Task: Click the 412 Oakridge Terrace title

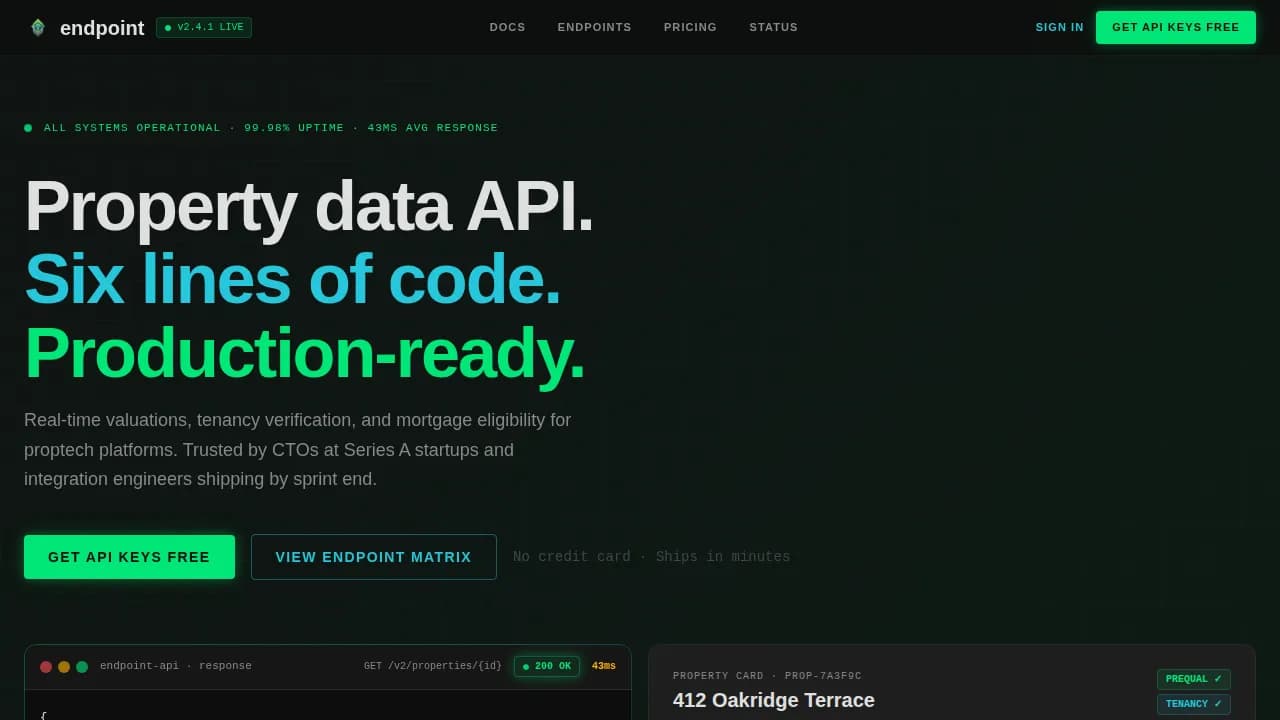Action: (774, 700)
